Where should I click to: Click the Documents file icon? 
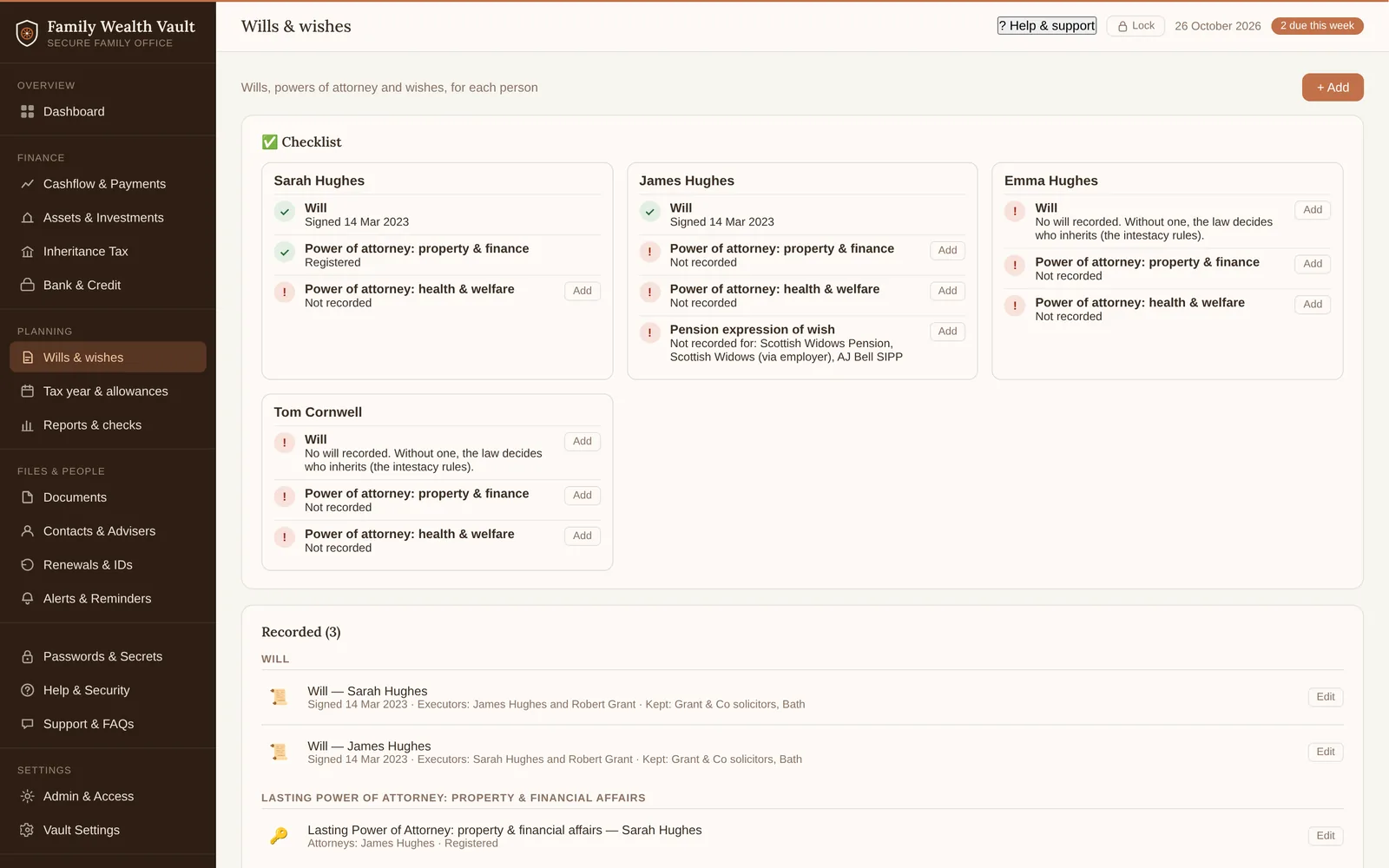pos(28,497)
